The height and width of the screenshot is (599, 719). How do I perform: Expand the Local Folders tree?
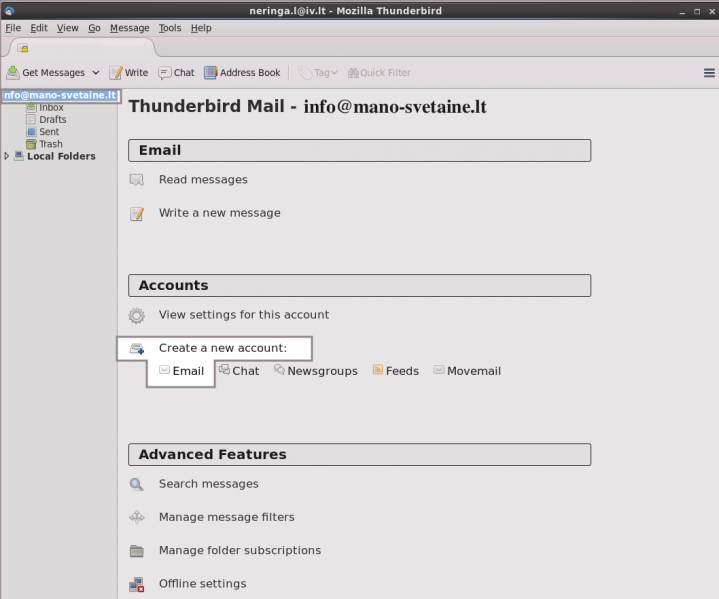pos(6,156)
